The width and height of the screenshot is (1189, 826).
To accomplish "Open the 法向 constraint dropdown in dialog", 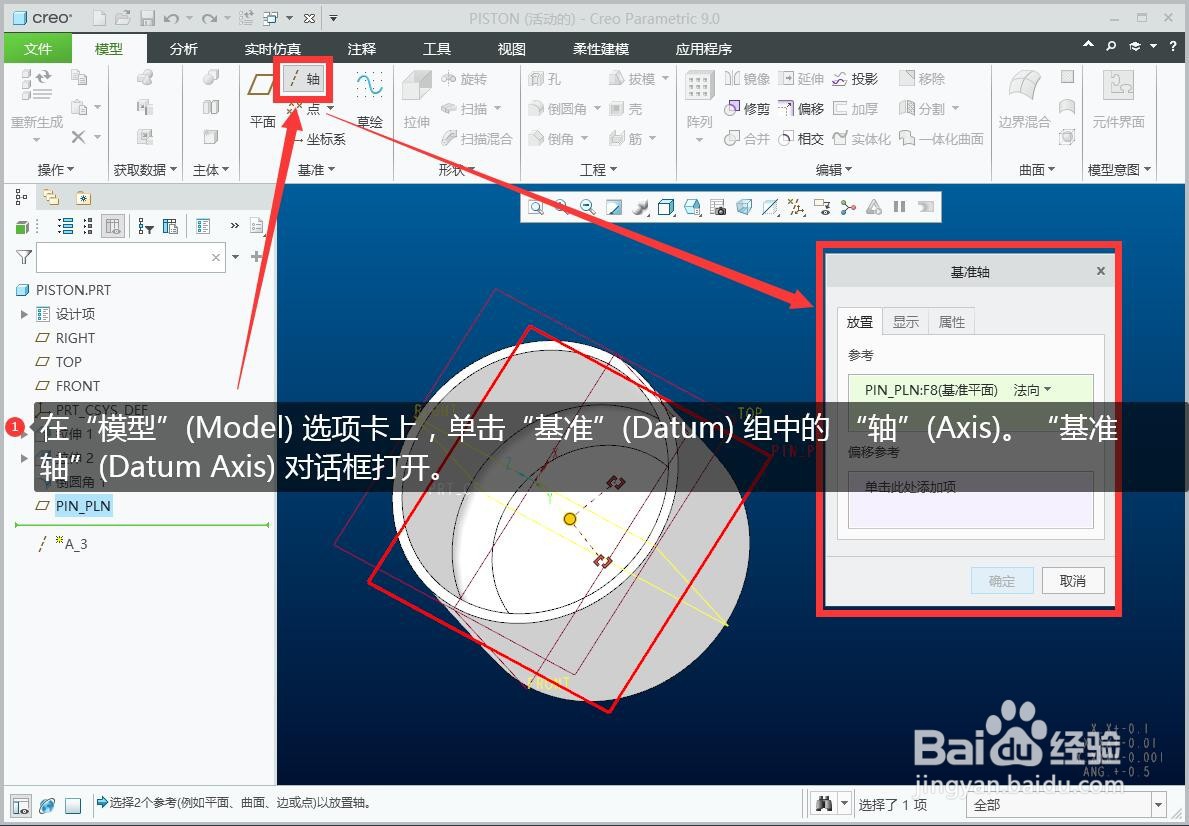I will (x=1032, y=390).
